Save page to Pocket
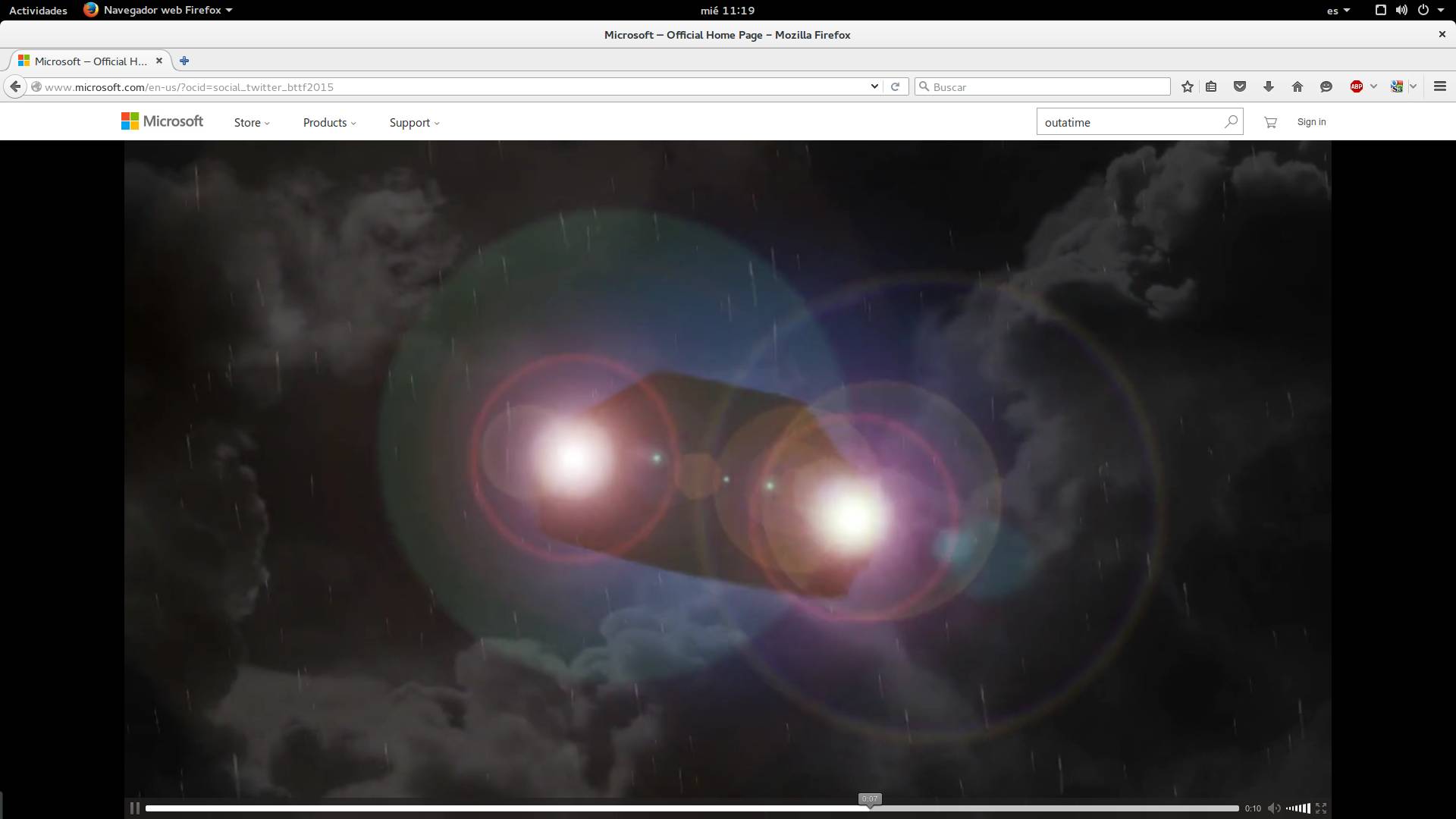Viewport: 1456px width, 819px height. (x=1240, y=86)
